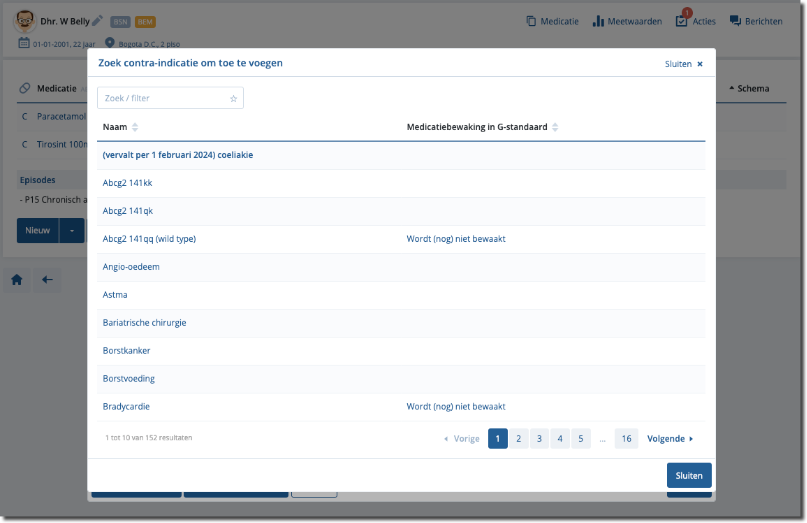The height and width of the screenshot is (523, 807).
Task: Click the patient avatar icon
Action: pyautogui.click(x=24, y=21)
